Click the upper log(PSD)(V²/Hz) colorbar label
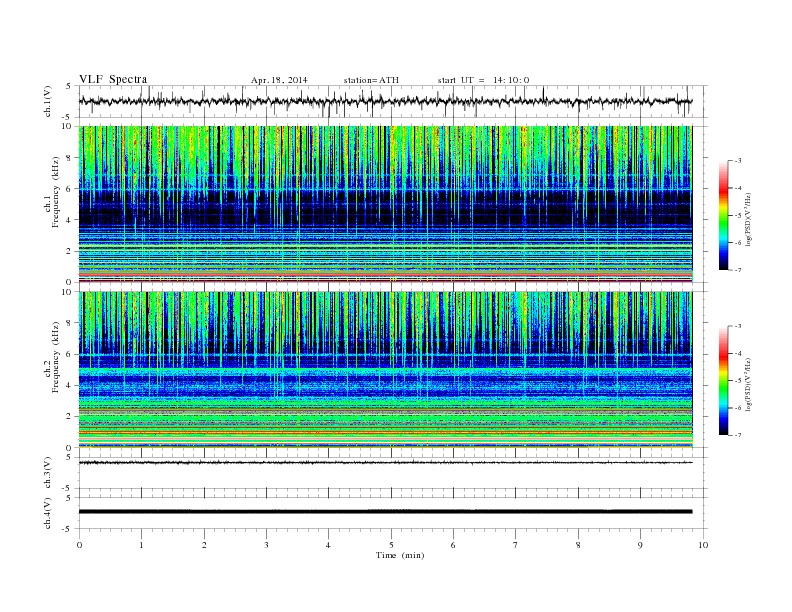Image resolution: width=792 pixels, height=612 pixels. coord(748,219)
